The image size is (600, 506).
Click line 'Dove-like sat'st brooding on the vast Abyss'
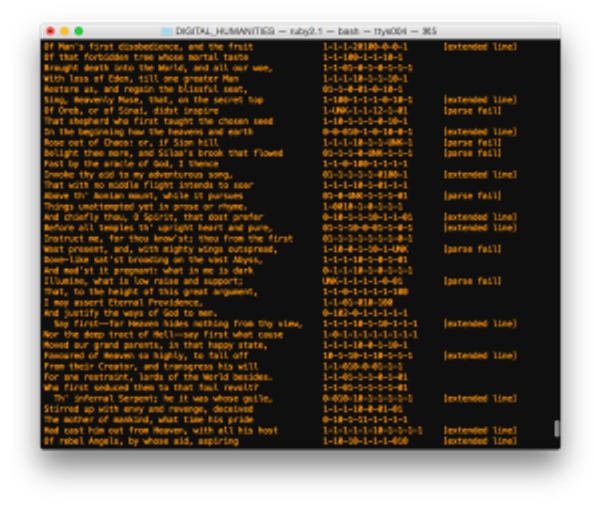(153, 260)
